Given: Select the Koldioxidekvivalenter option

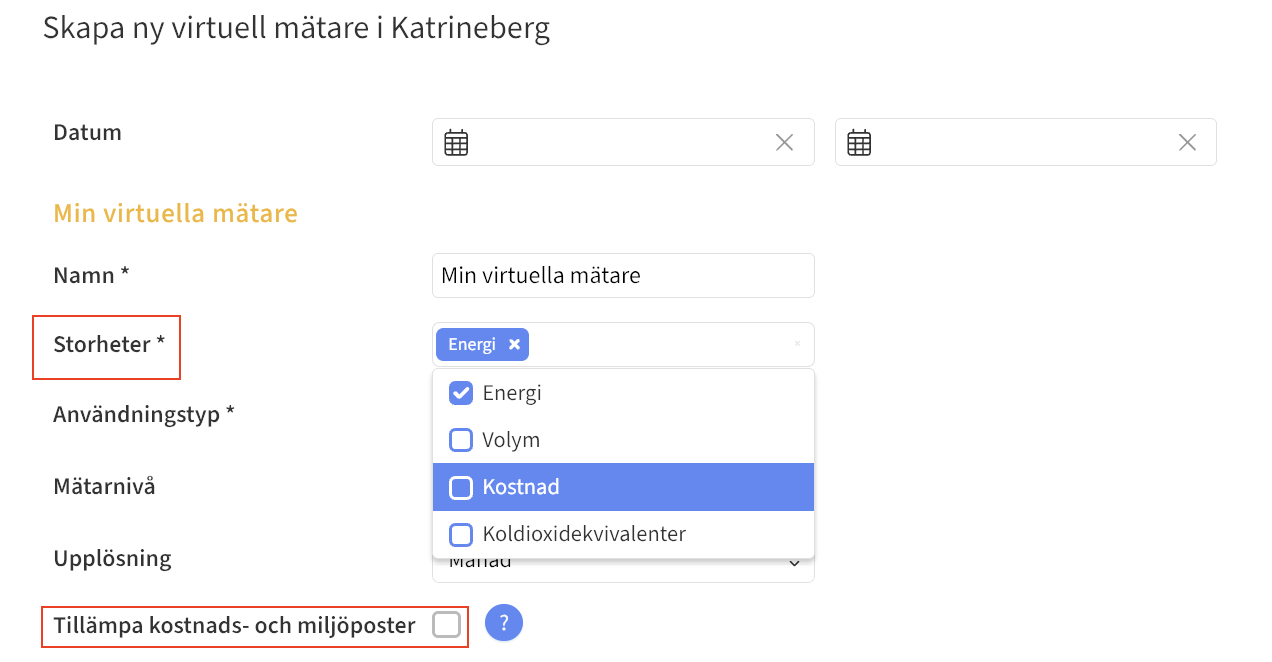Looking at the screenshot, I should (x=584, y=534).
